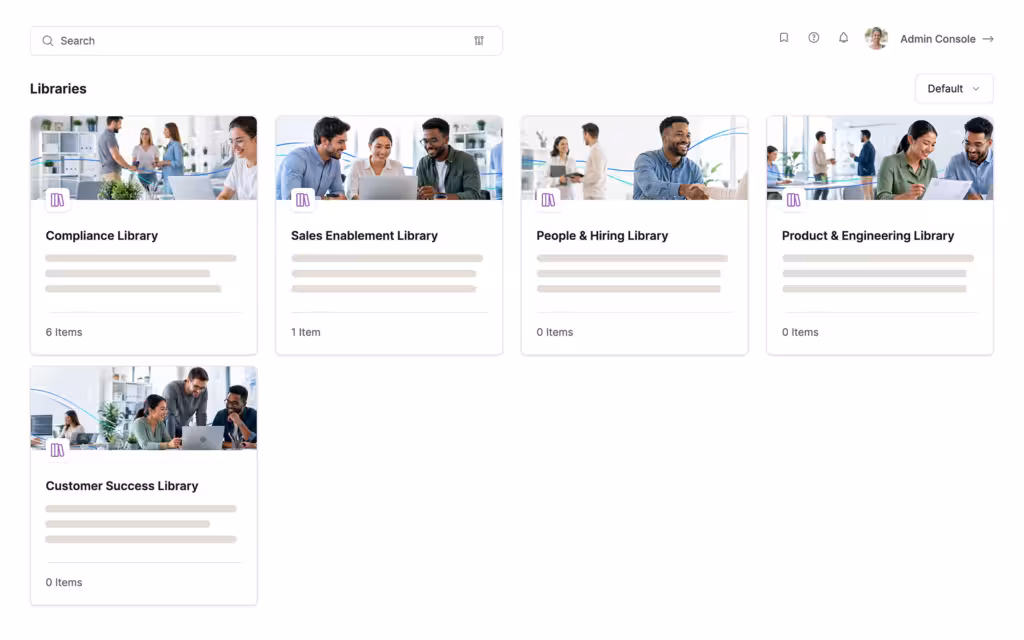1024x640 pixels.
Task: Click the '6 Items' count on Compliance Library
Action: point(64,332)
